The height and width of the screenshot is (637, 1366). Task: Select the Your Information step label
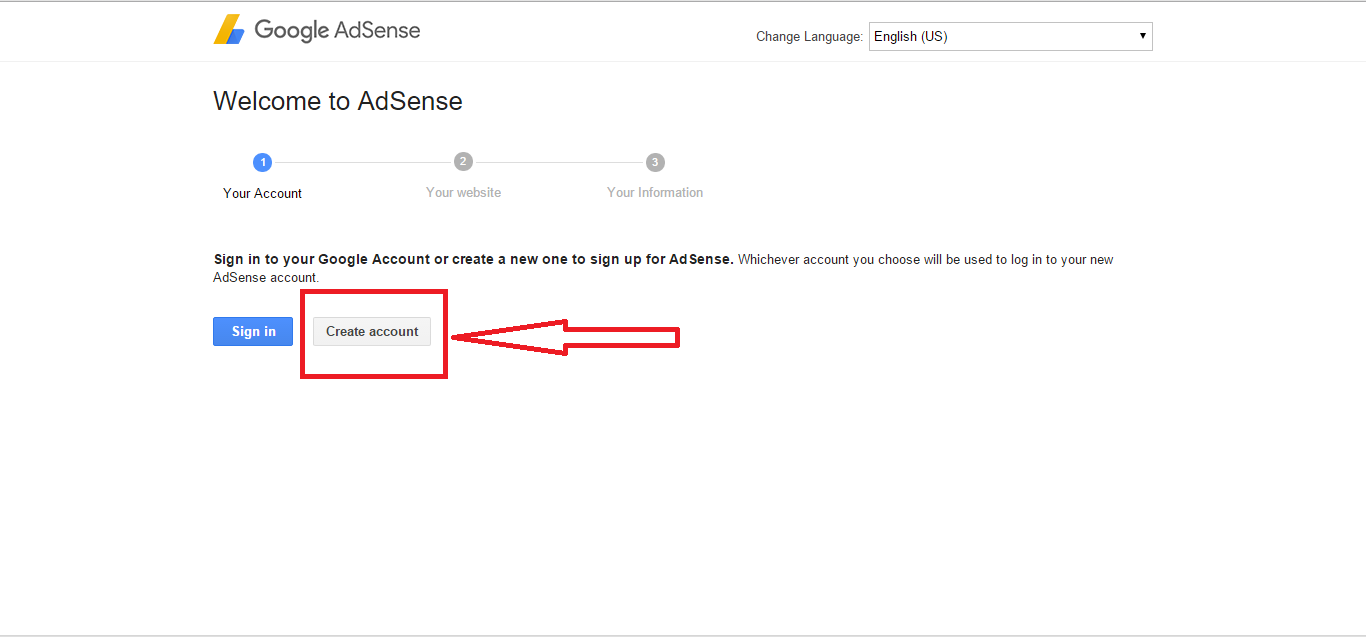point(655,192)
